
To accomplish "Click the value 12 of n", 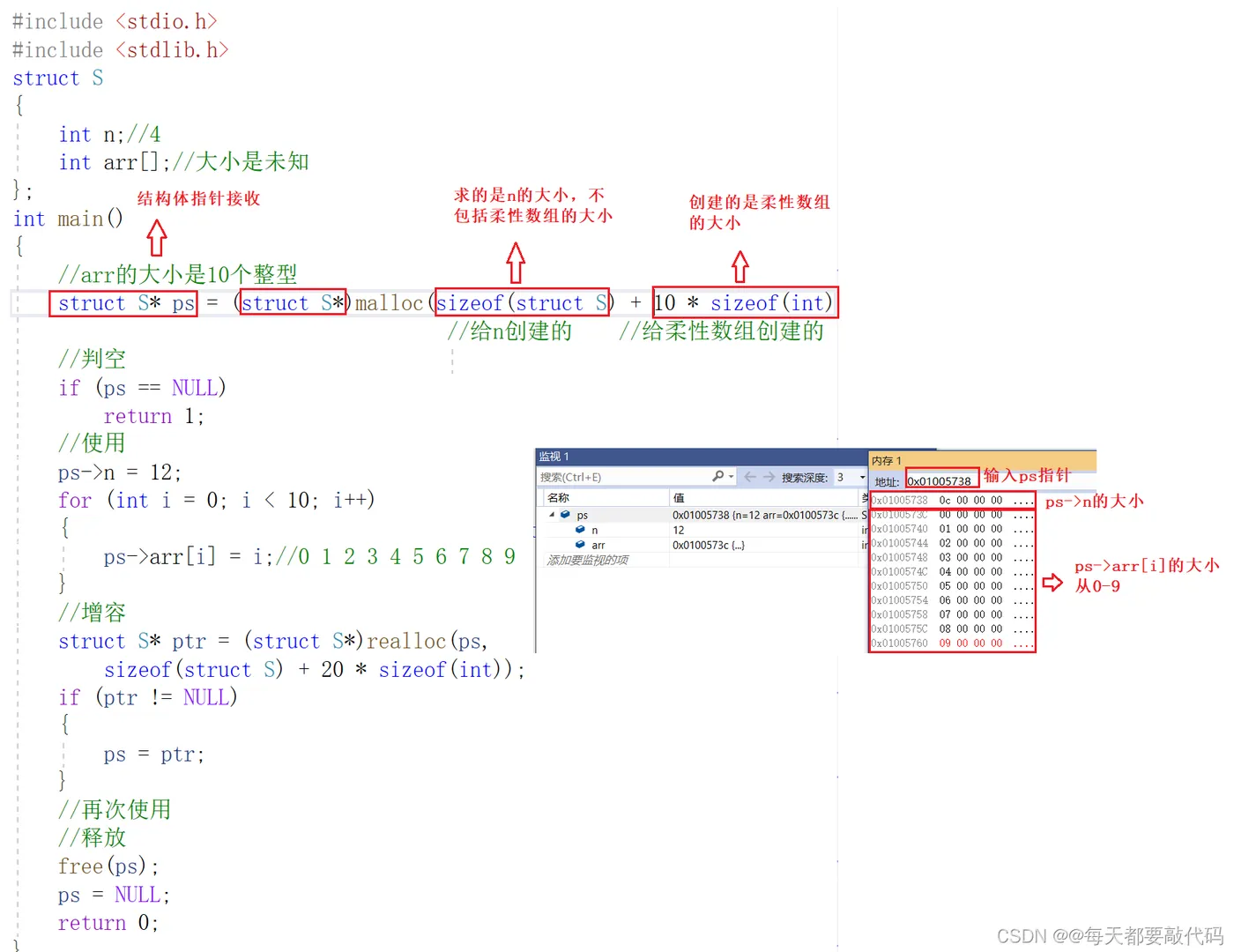I will (679, 530).
